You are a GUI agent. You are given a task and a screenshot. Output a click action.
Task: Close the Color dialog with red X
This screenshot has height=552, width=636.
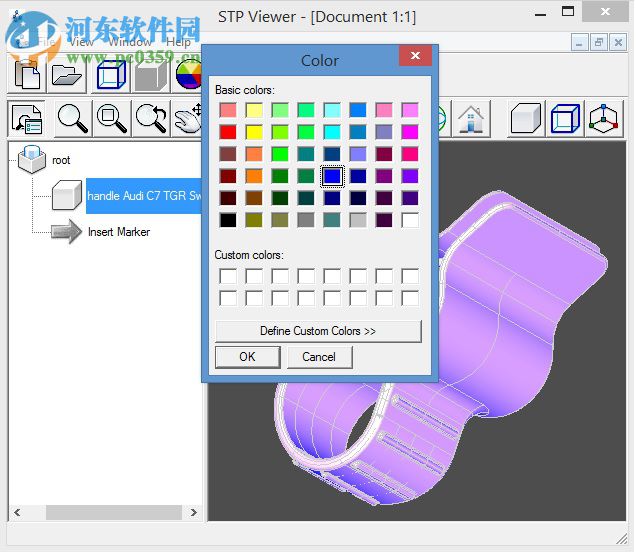[x=415, y=56]
